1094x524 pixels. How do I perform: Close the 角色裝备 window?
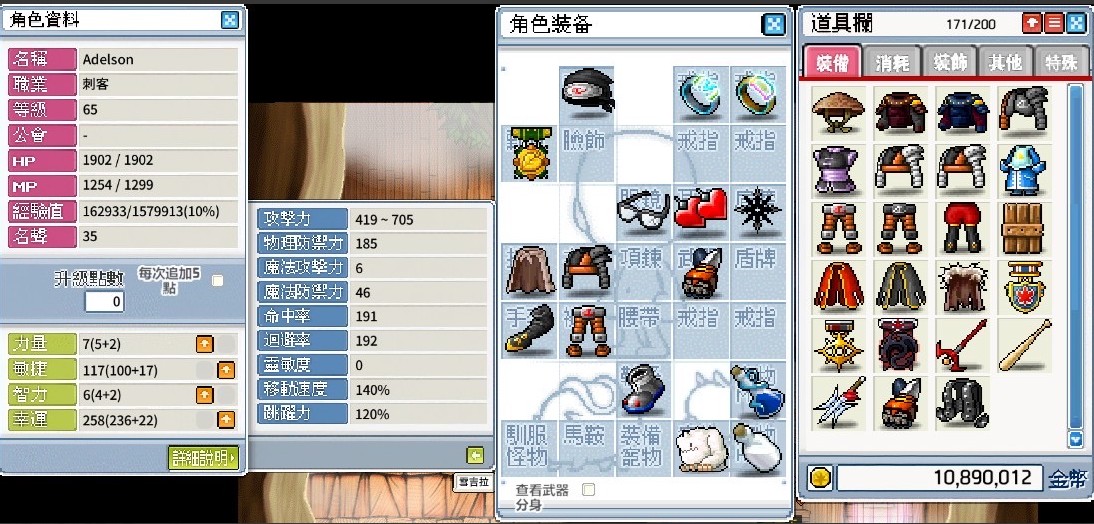click(773, 24)
